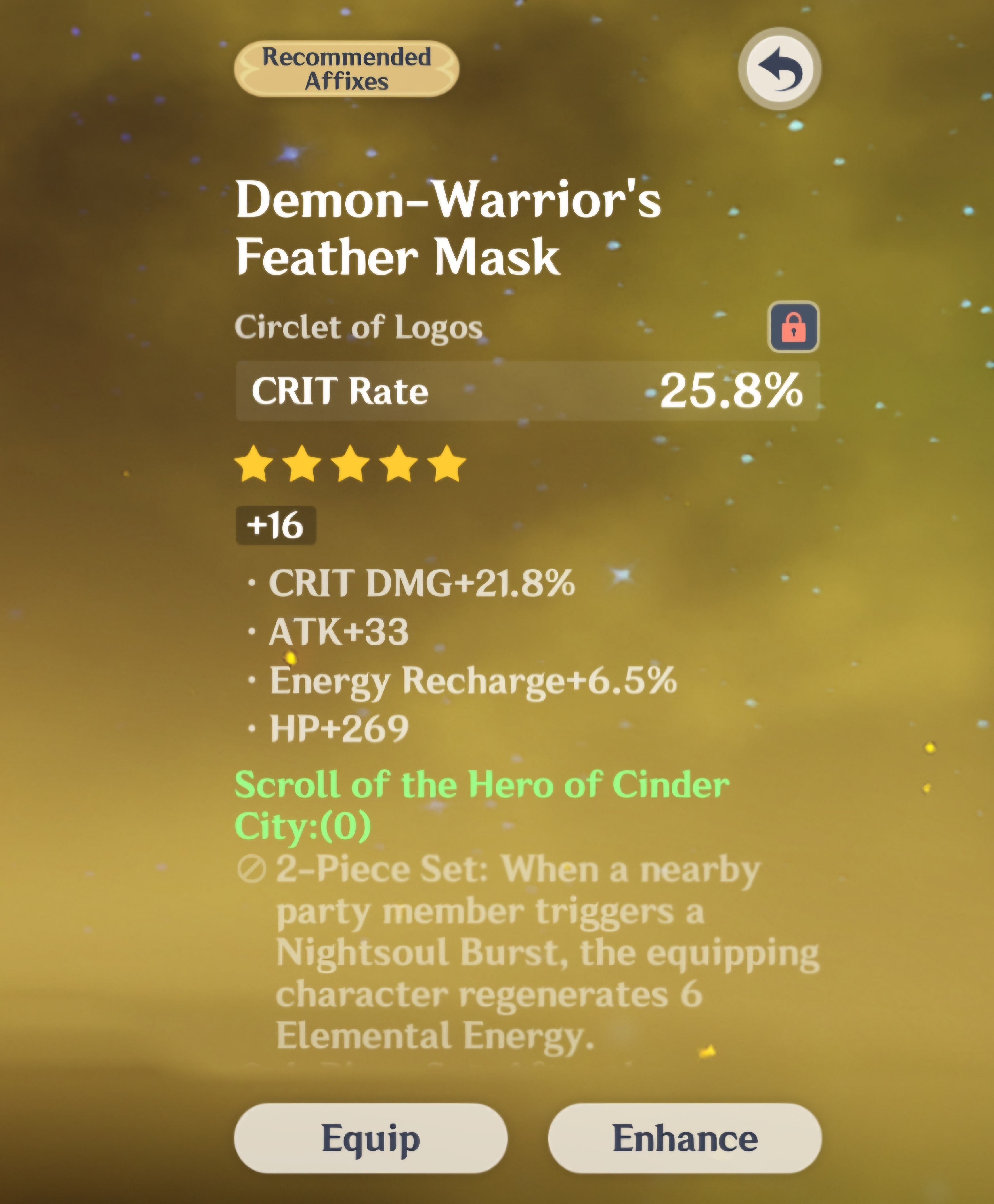Open the Scroll of the Hero of Cinder City set
This screenshot has width=994, height=1204.
[482, 806]
